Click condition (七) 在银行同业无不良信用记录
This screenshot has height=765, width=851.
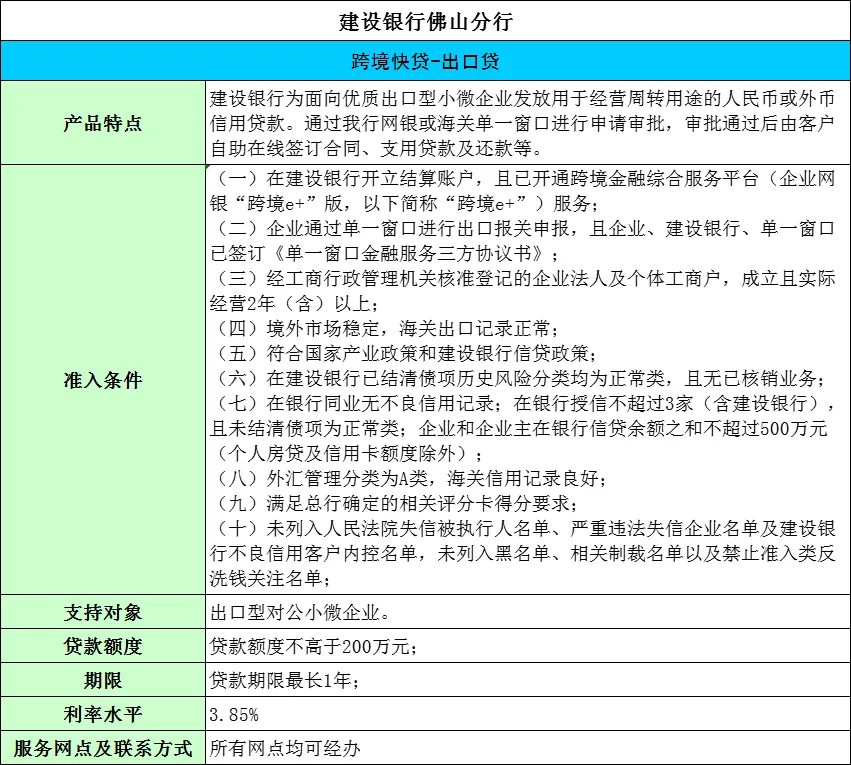522,428
